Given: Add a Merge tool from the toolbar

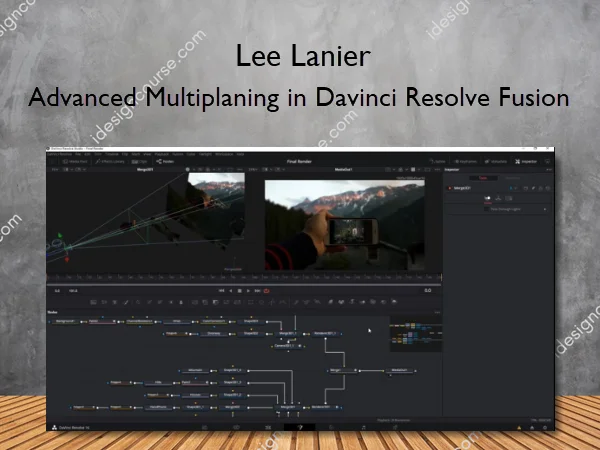Looking at the screenshot, I should [195, 302].
